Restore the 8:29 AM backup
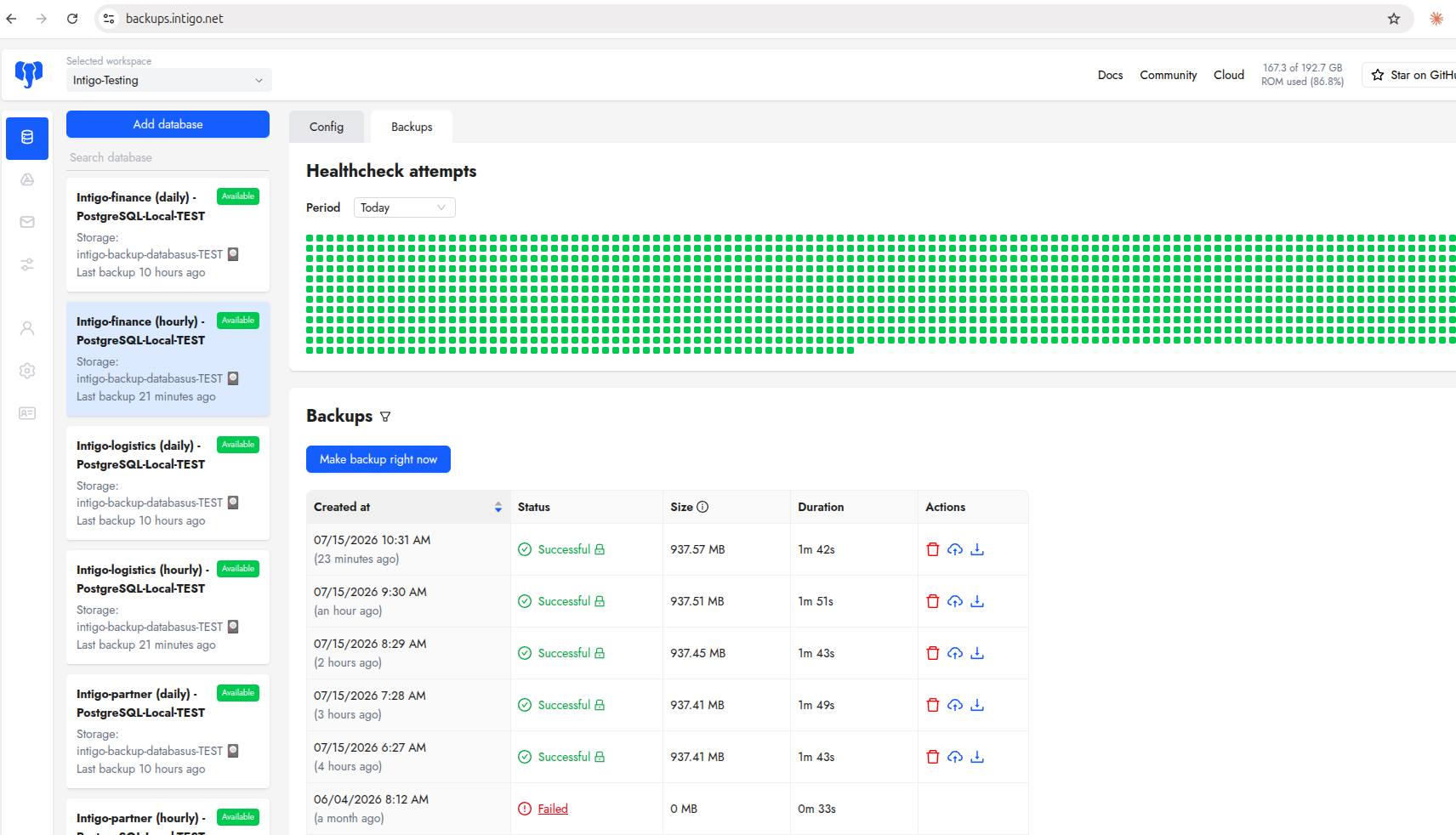This screenshot has width=1456, height=835. tap(955, 653)
